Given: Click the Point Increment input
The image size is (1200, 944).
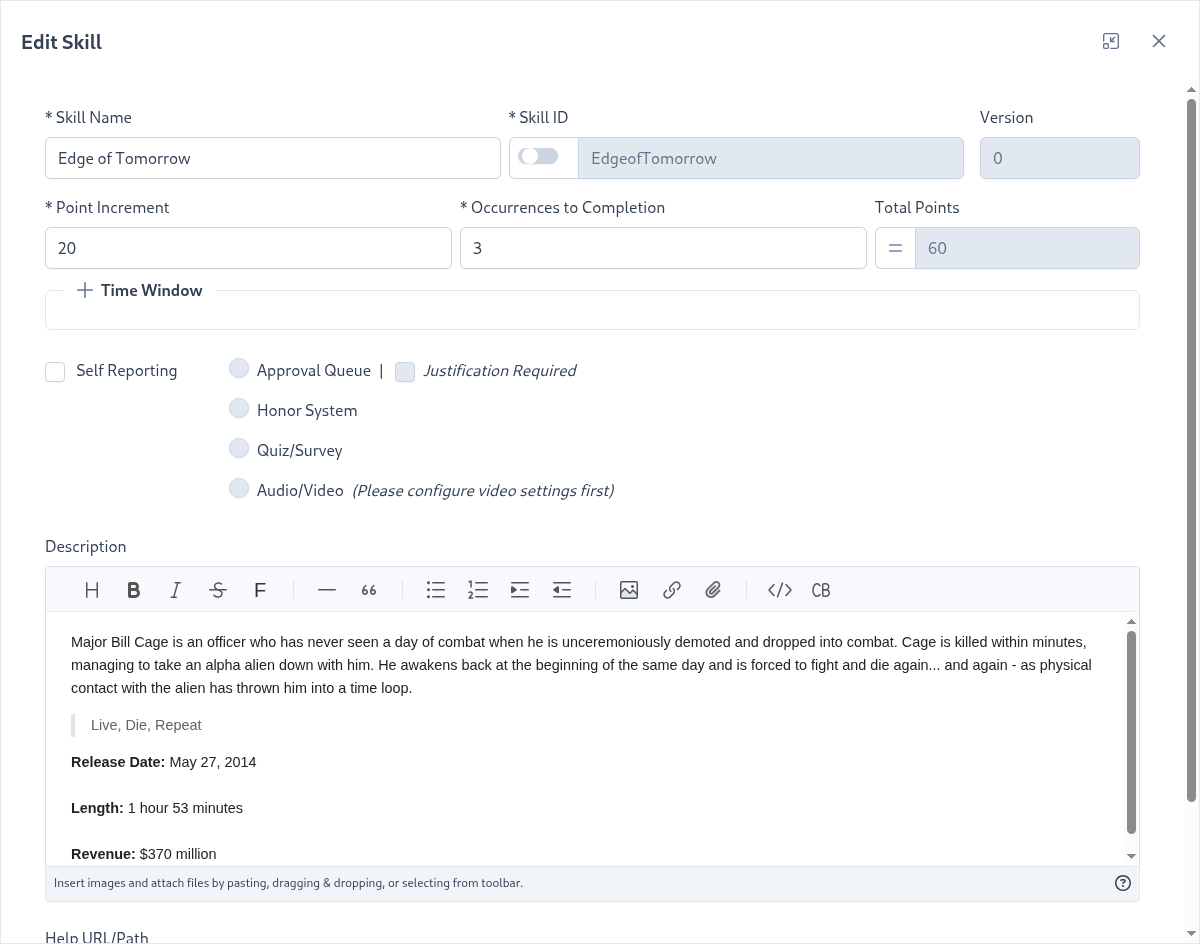Looking at the screenshot, I should [x=248, y=248].
